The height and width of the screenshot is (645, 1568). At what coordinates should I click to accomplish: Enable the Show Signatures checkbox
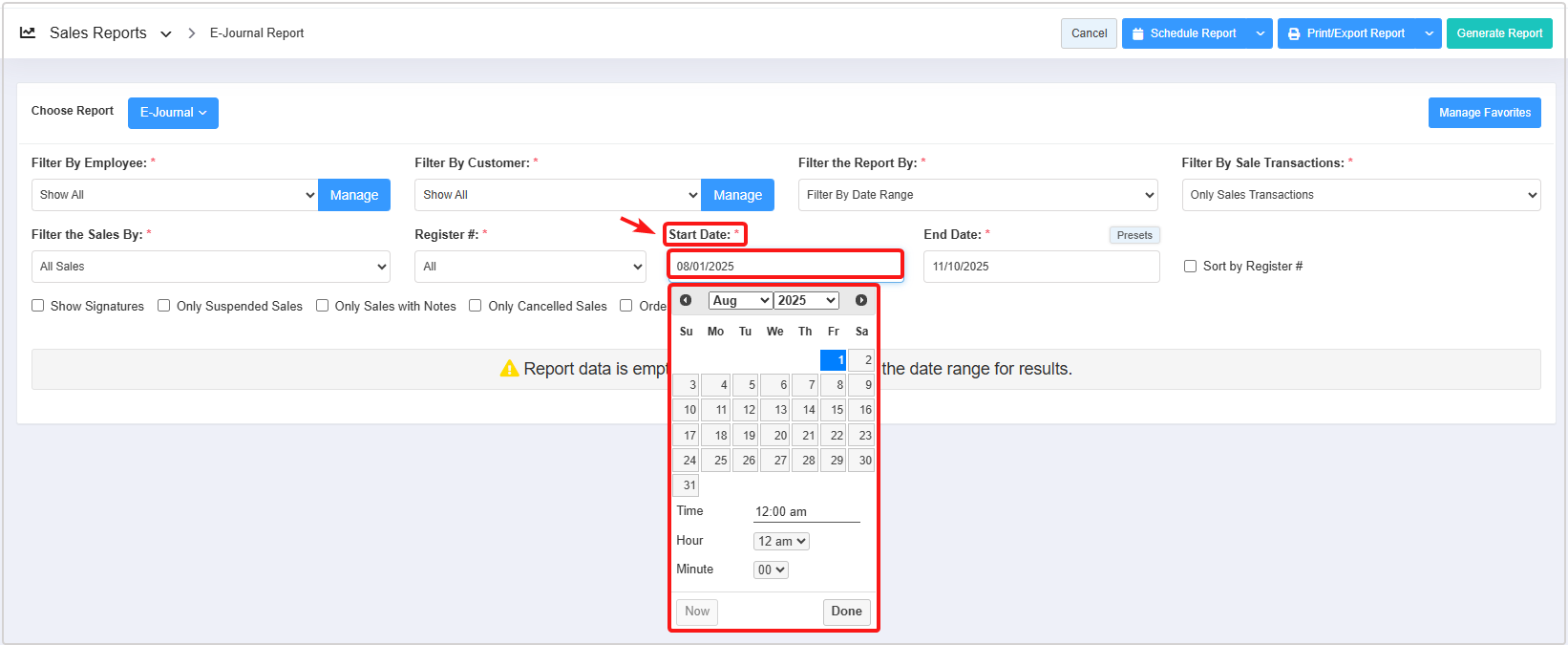pos(38,306)
